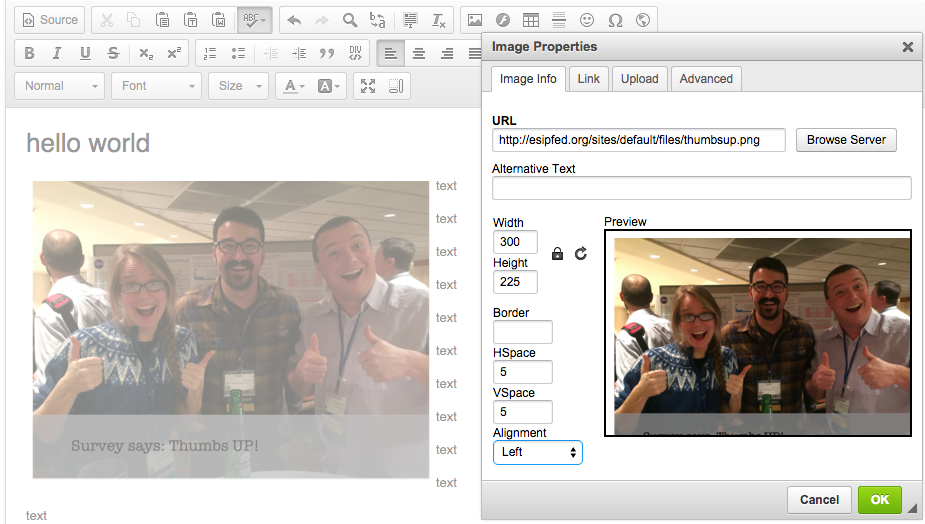Click the Insert Smiley icon
This screenshot has width=925, height=524.
click(x=586, y=20)
